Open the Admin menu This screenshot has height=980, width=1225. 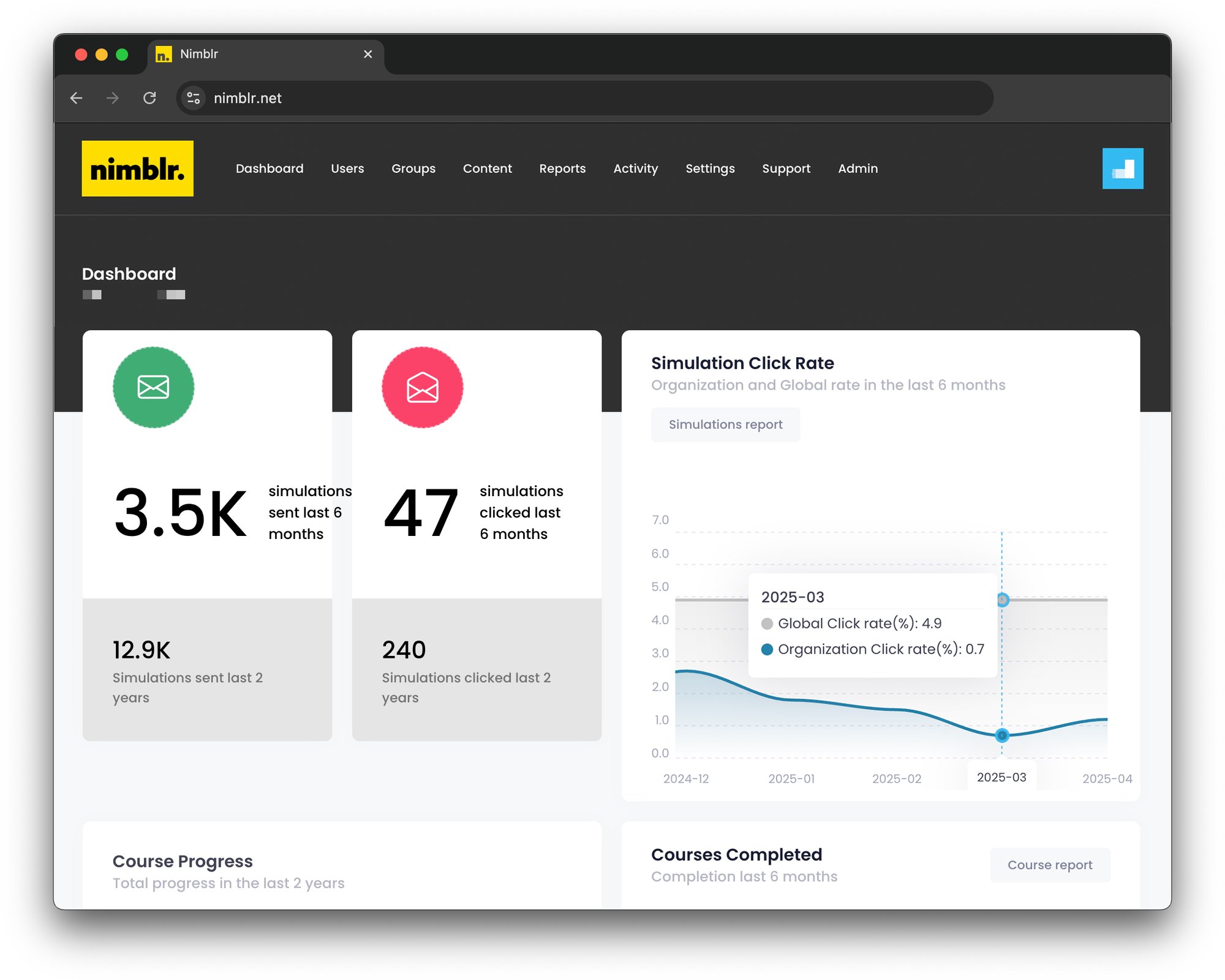857,168
